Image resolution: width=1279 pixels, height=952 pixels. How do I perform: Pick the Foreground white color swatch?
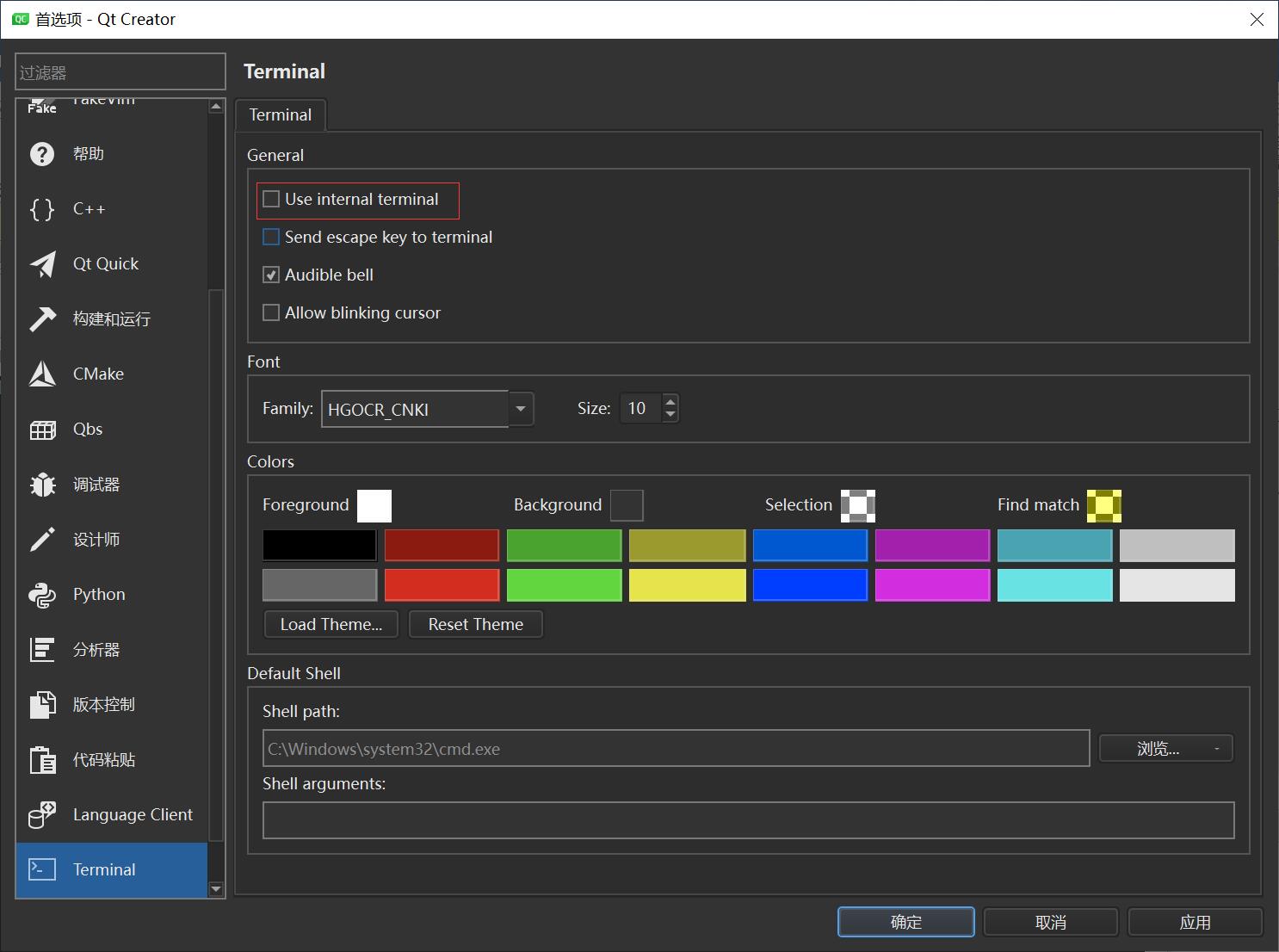pyautogui.click(x=374, y=505)
